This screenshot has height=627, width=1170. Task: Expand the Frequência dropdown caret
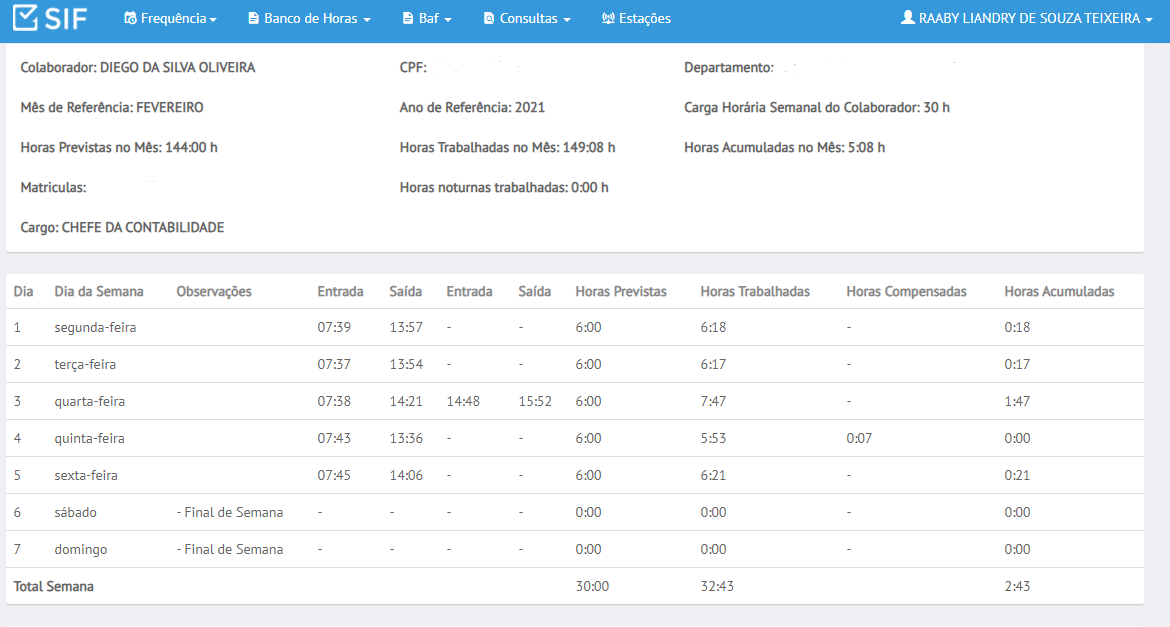pos(213,20)
